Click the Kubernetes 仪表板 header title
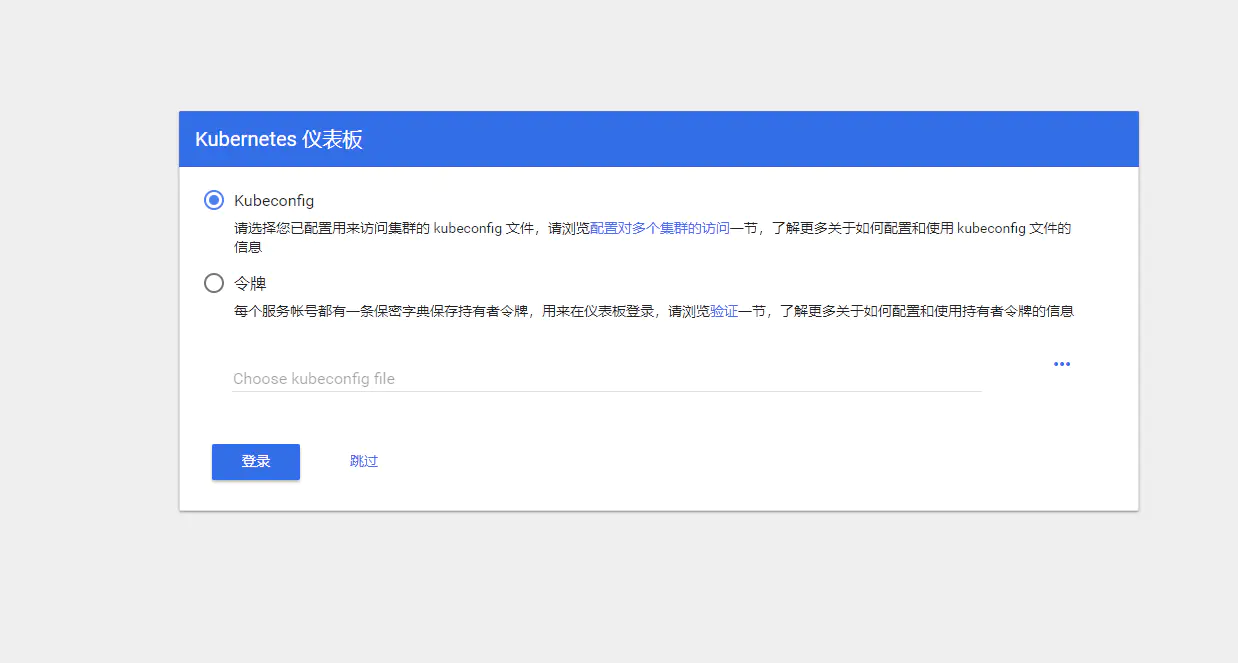 (x=279, y=139)
